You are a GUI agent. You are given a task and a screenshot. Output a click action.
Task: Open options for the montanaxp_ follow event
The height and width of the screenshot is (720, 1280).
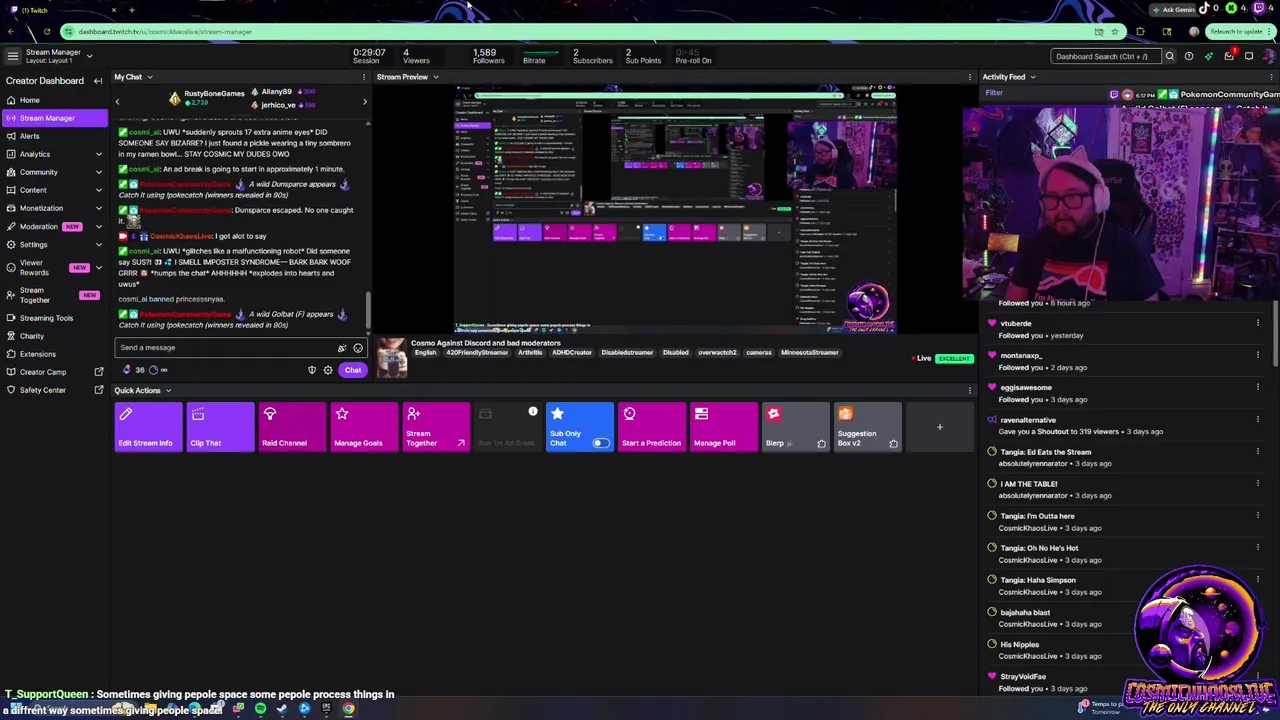(1258, 355)
